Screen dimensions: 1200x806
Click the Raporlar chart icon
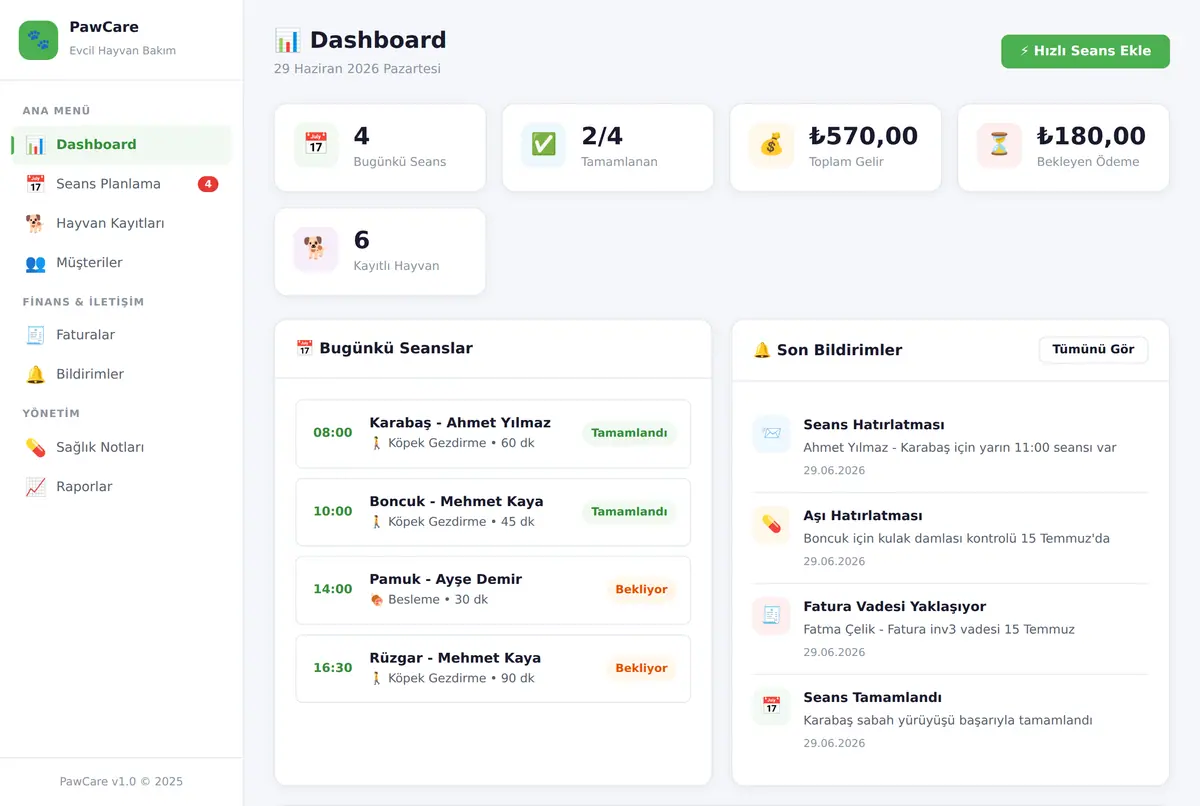[x=36, y=487]
